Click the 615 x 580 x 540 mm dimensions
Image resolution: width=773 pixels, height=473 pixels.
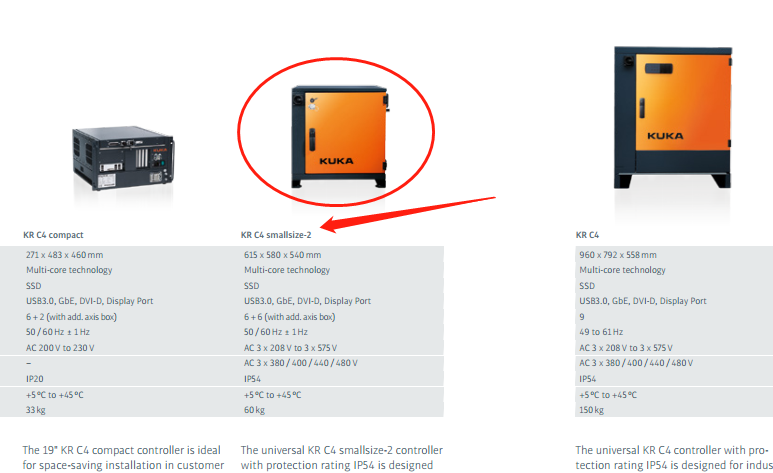[x=282, y=255]
